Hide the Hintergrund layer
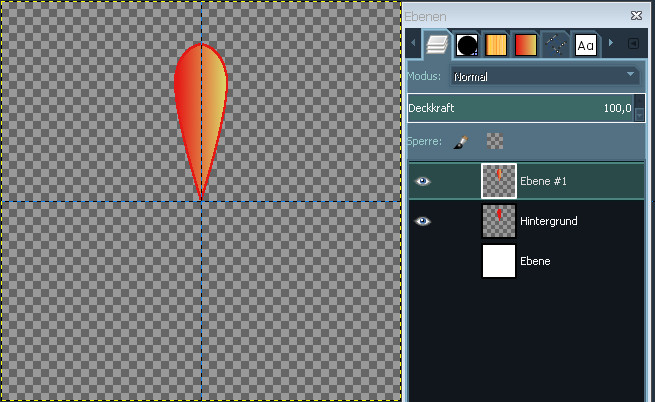 423,221
